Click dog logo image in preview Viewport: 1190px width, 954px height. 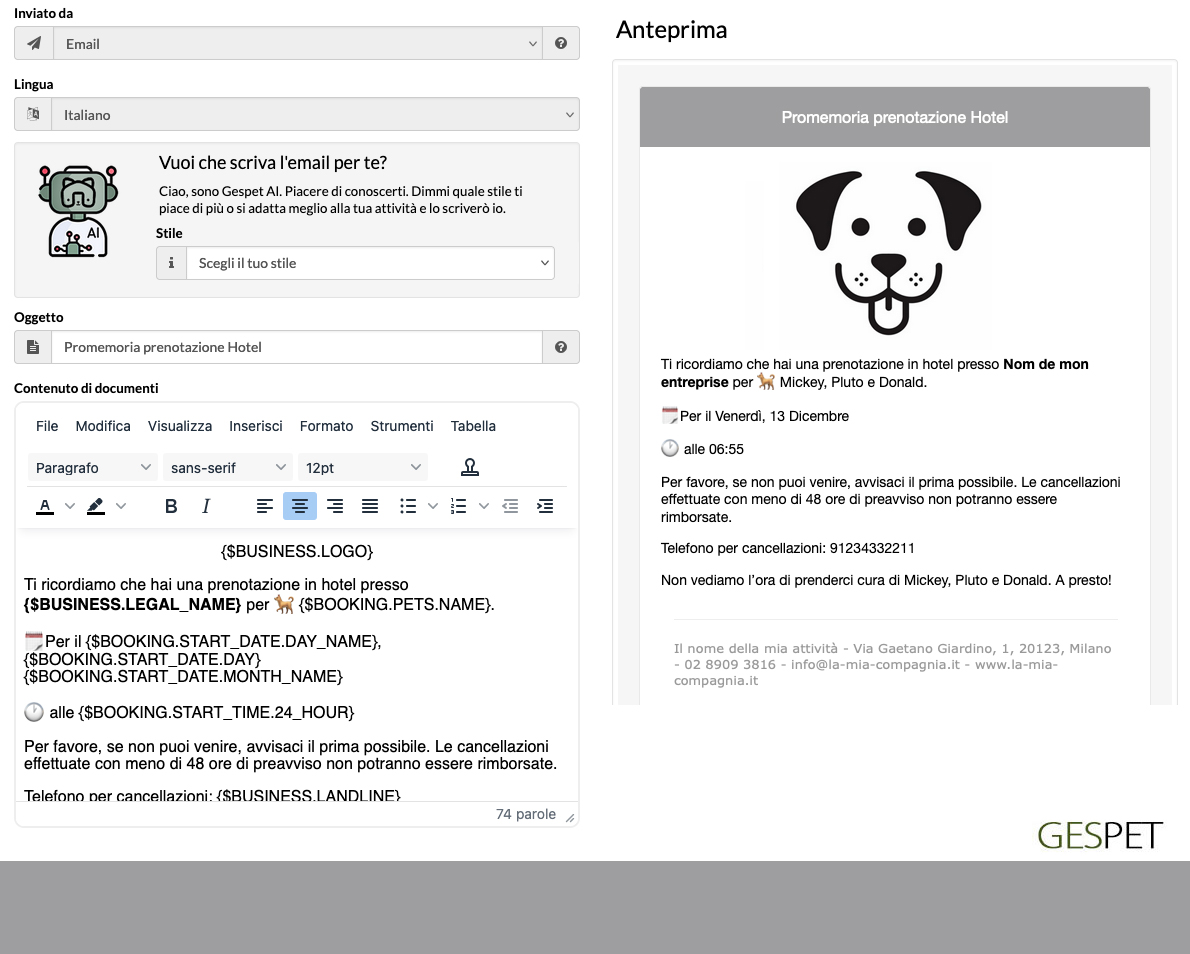pyautogui.click(x=888, y=253)
